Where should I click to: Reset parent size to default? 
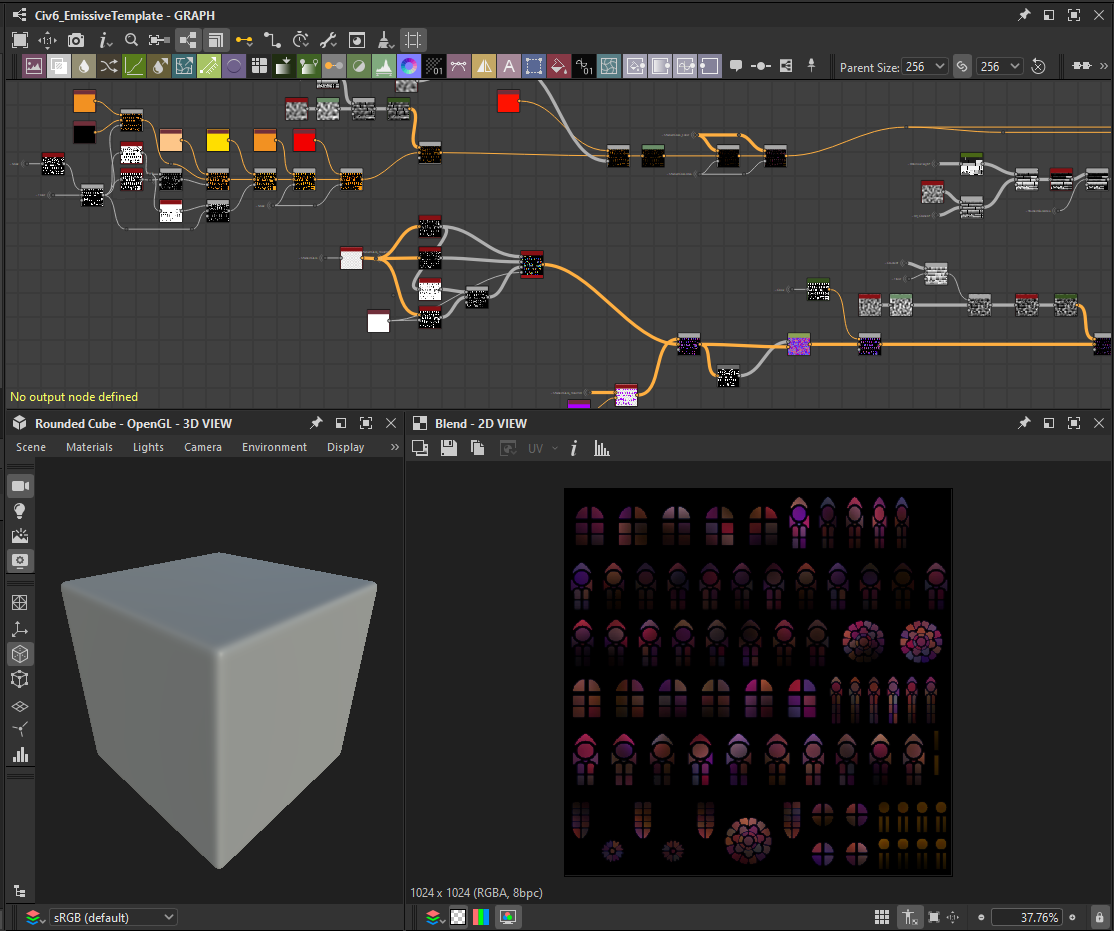(x=1038, y=66)
